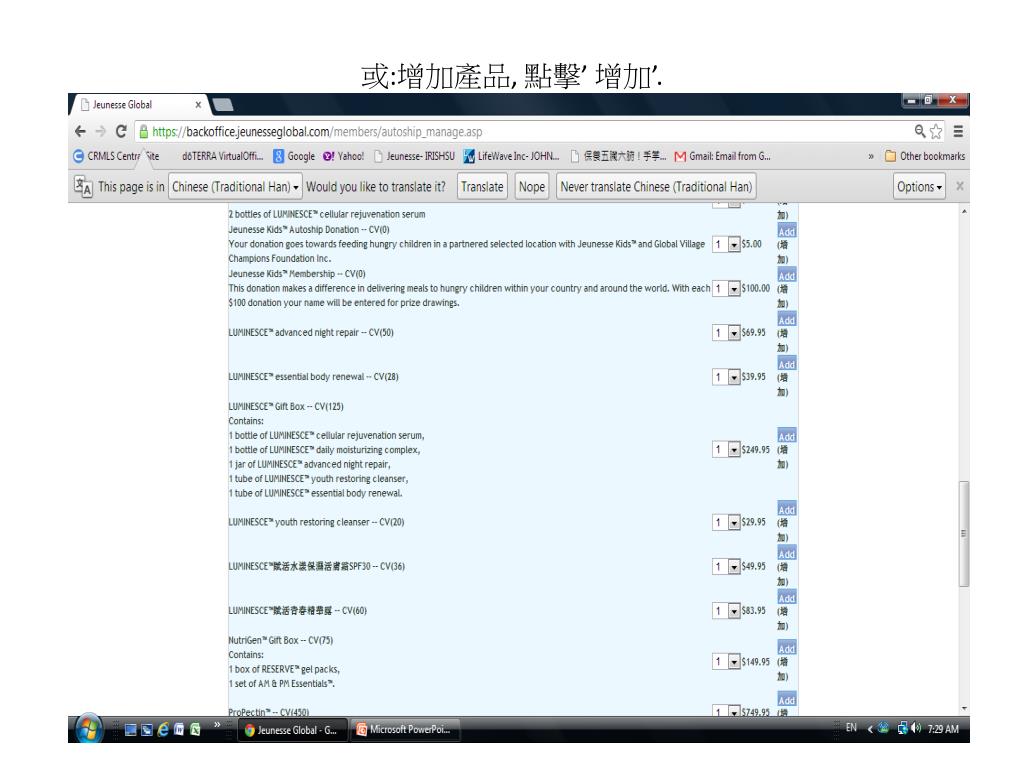This screenshot has width=1024, height=768.
Task: Click the Translate button
Action: pyautogui.click(x=482, y=187)
